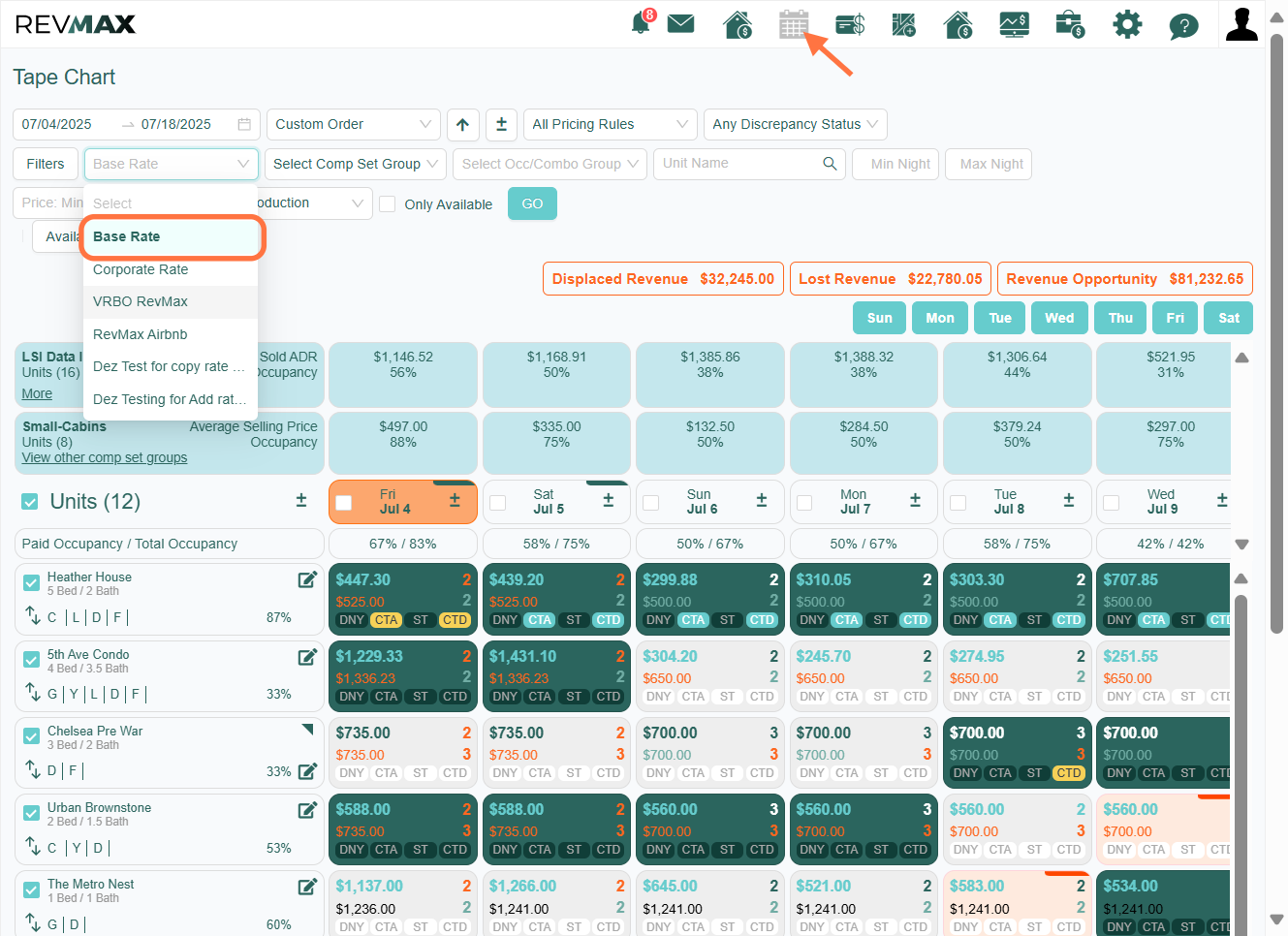Click Heather House sort arrows icon
This screenshot has width=1288, height=936.
coord(32,615)
